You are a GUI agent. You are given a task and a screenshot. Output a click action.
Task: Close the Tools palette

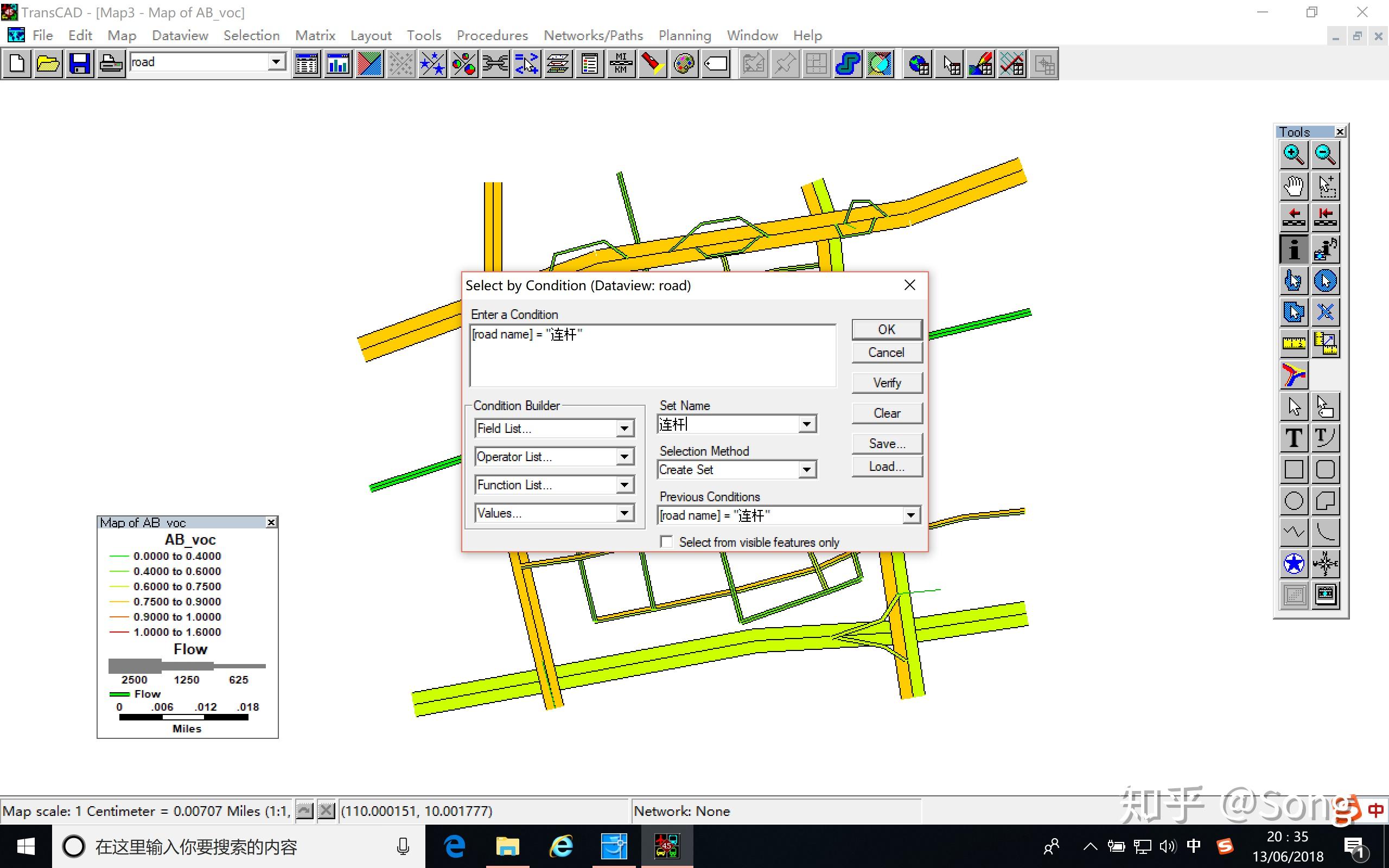tap(1340, 132)
